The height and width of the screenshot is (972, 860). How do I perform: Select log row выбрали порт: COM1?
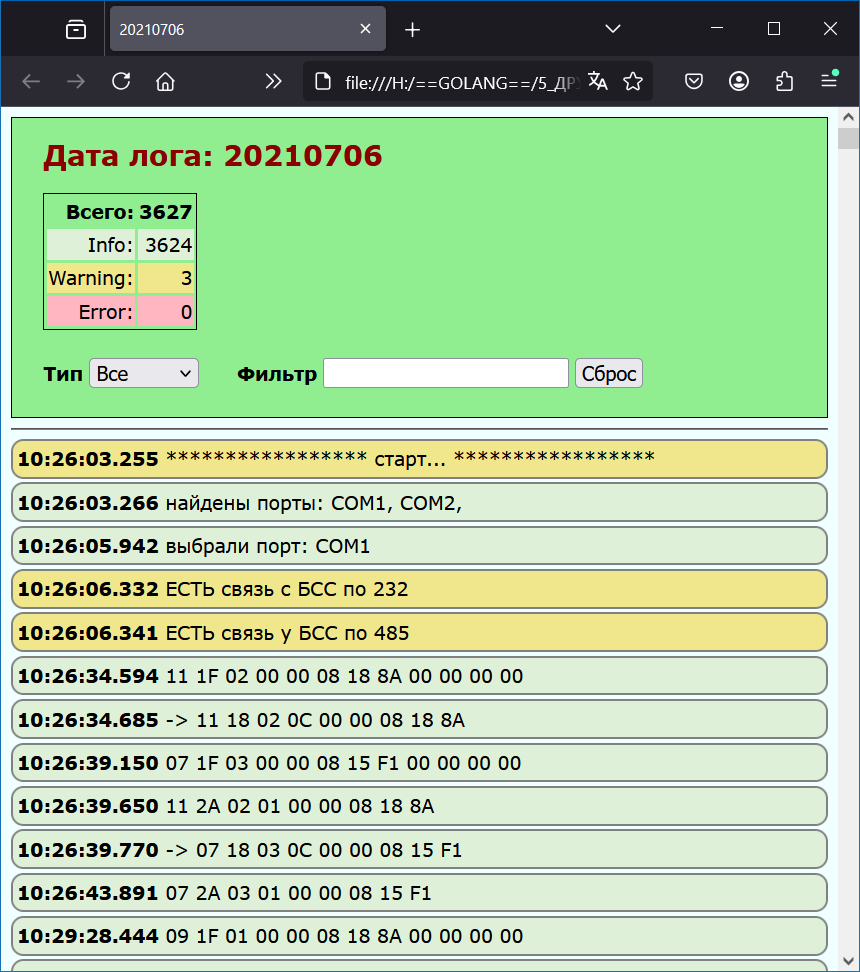(420, 546)
